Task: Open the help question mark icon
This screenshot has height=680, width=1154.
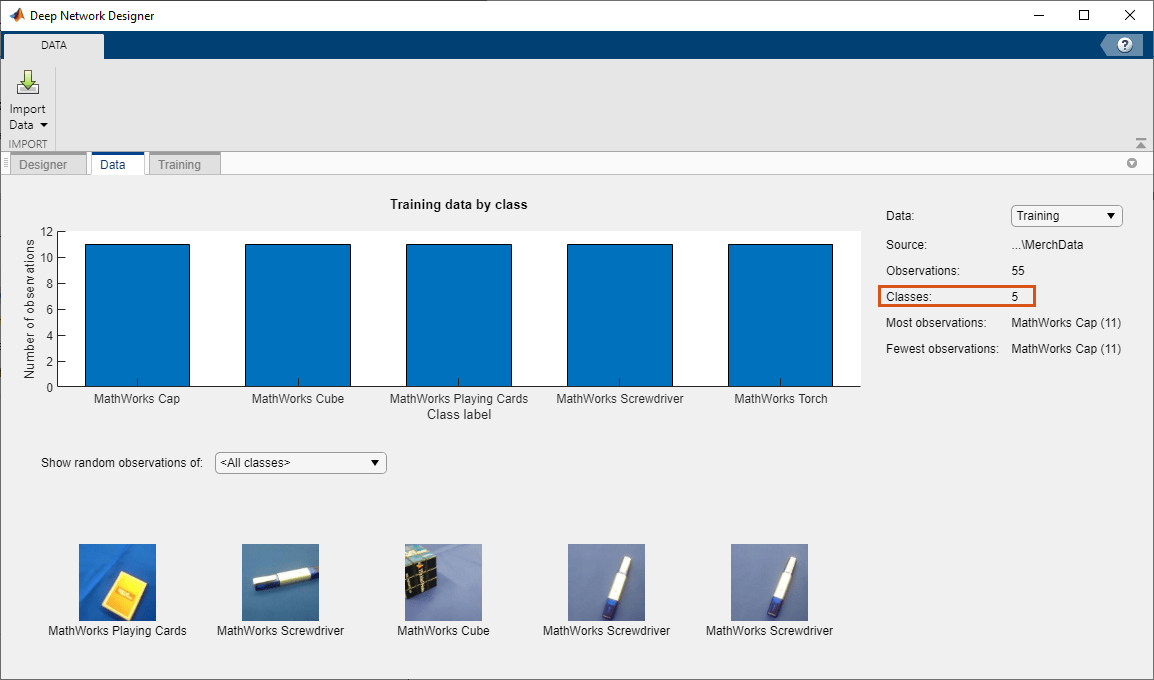Action: tap(1124, 45)
